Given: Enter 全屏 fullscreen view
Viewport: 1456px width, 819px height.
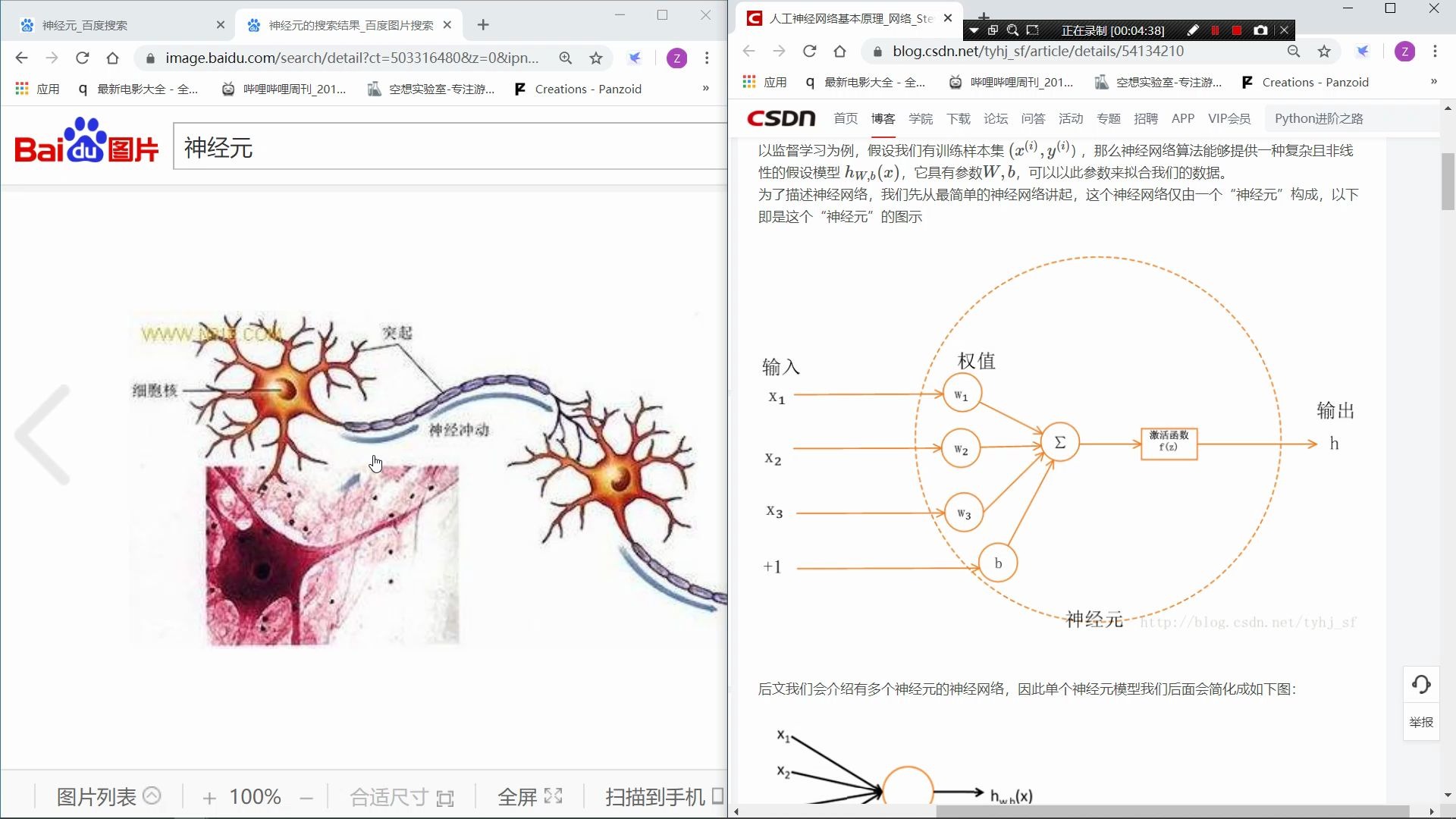Looking at the screenshot, I should pyautogui.click(x=530, y=797).
